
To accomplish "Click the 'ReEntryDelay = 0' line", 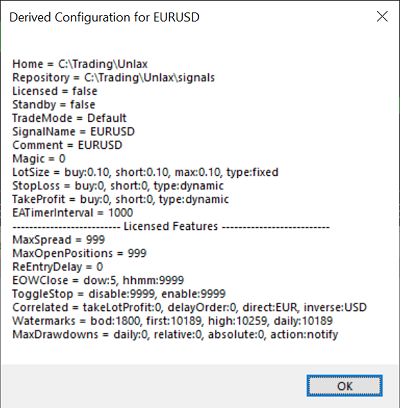I will 58,267.
